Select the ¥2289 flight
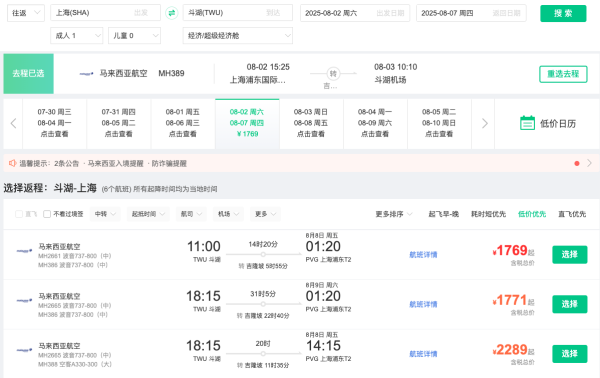Screen dimensions: 600x378 point(570,354)
